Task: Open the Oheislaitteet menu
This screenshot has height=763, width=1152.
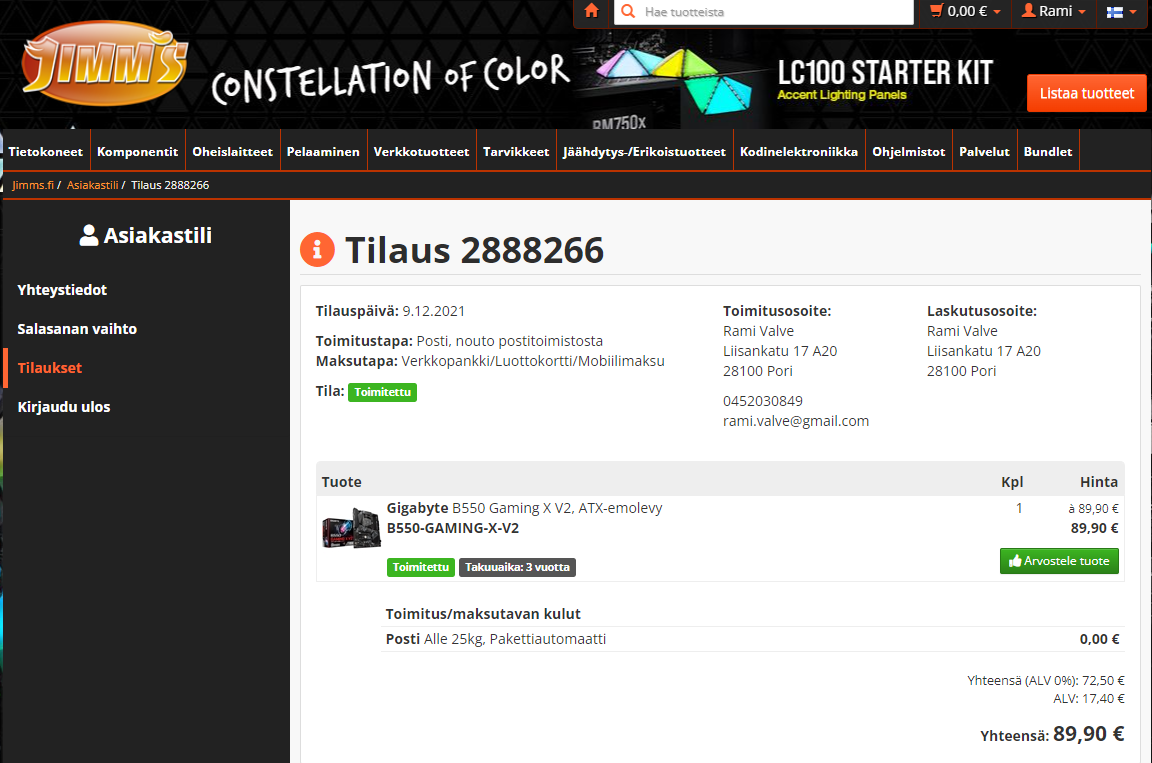Action: [x=232, y=151]
